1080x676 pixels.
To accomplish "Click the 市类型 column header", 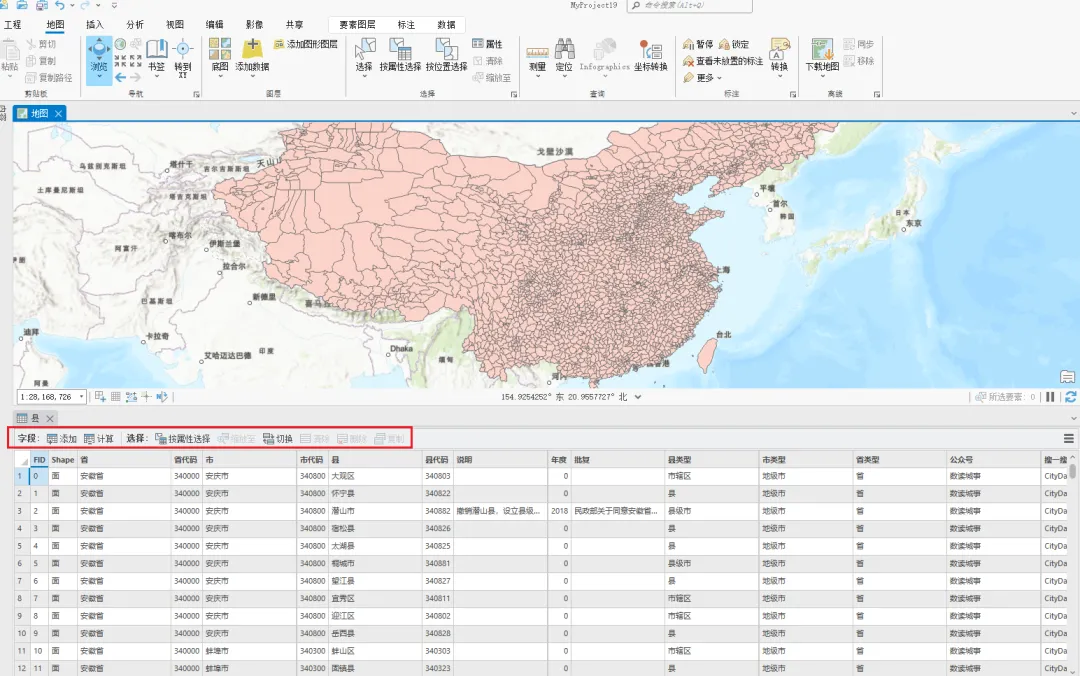I will pyautogui.click(x=806, y=460).
